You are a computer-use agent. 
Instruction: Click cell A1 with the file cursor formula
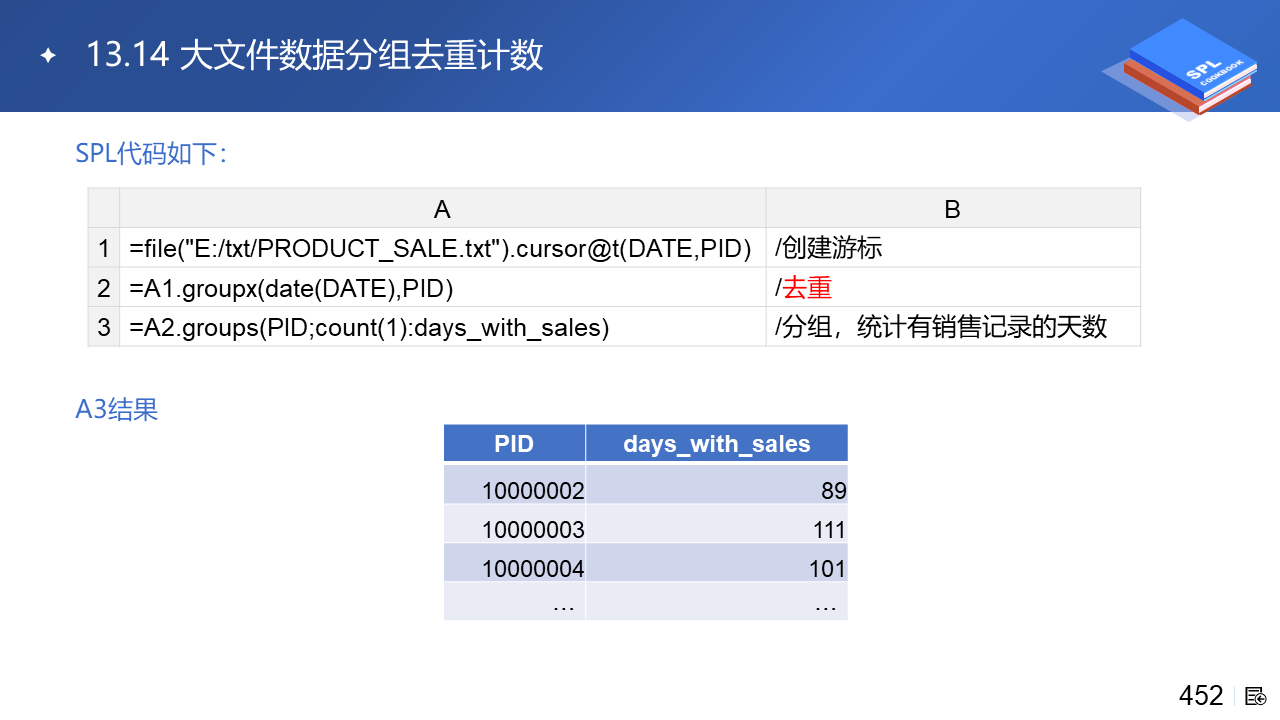(441, 248)
